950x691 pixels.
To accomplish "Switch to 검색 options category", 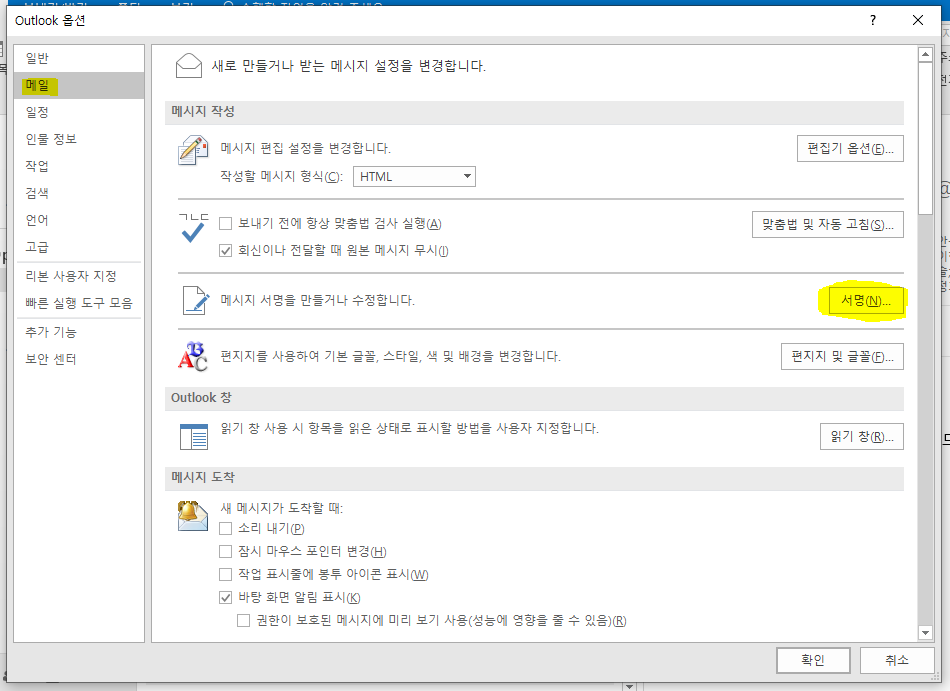I will point(79,193).
